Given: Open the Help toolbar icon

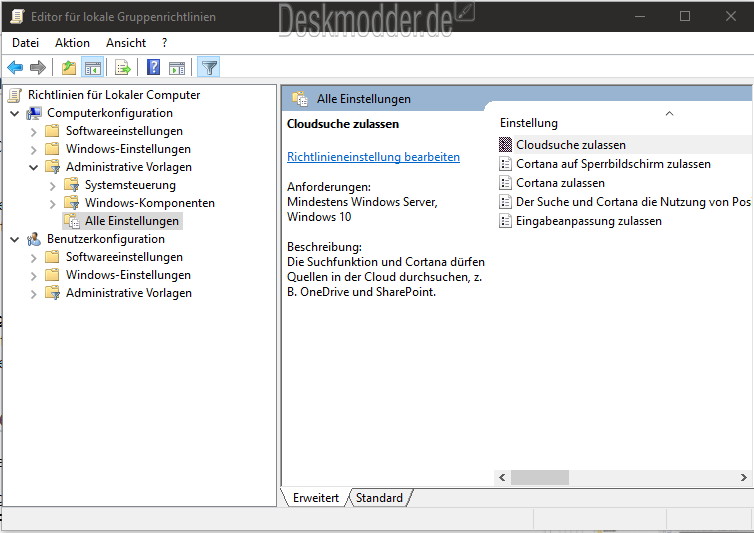Looking at the screenshot, I should click(x=153, y=67).
